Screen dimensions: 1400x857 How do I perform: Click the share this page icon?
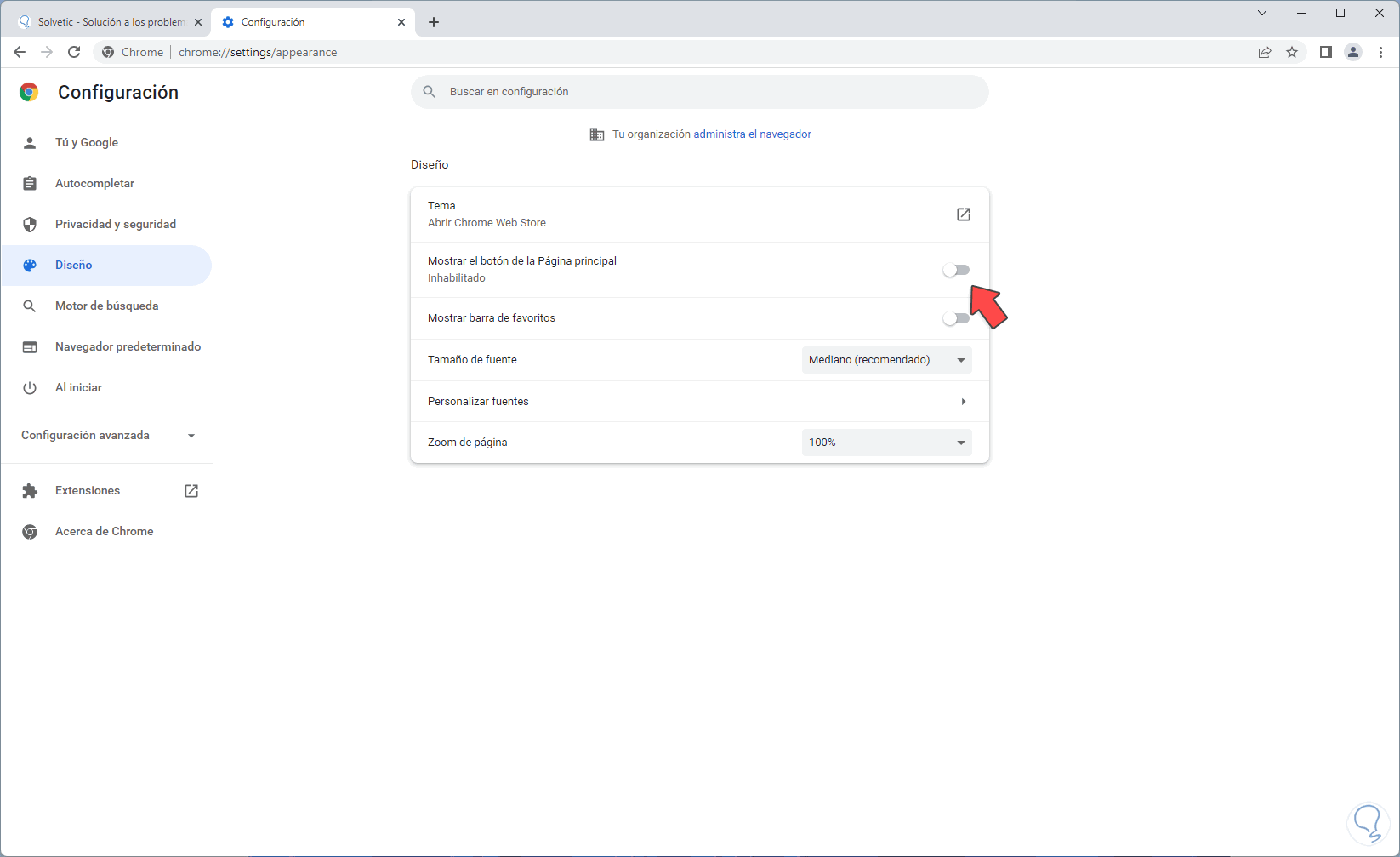click(1265, 52)
